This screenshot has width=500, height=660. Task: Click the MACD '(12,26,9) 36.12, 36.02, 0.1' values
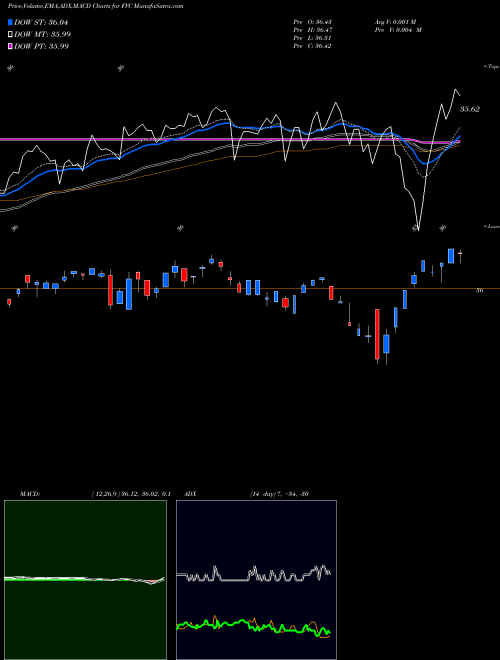[131, 494]
